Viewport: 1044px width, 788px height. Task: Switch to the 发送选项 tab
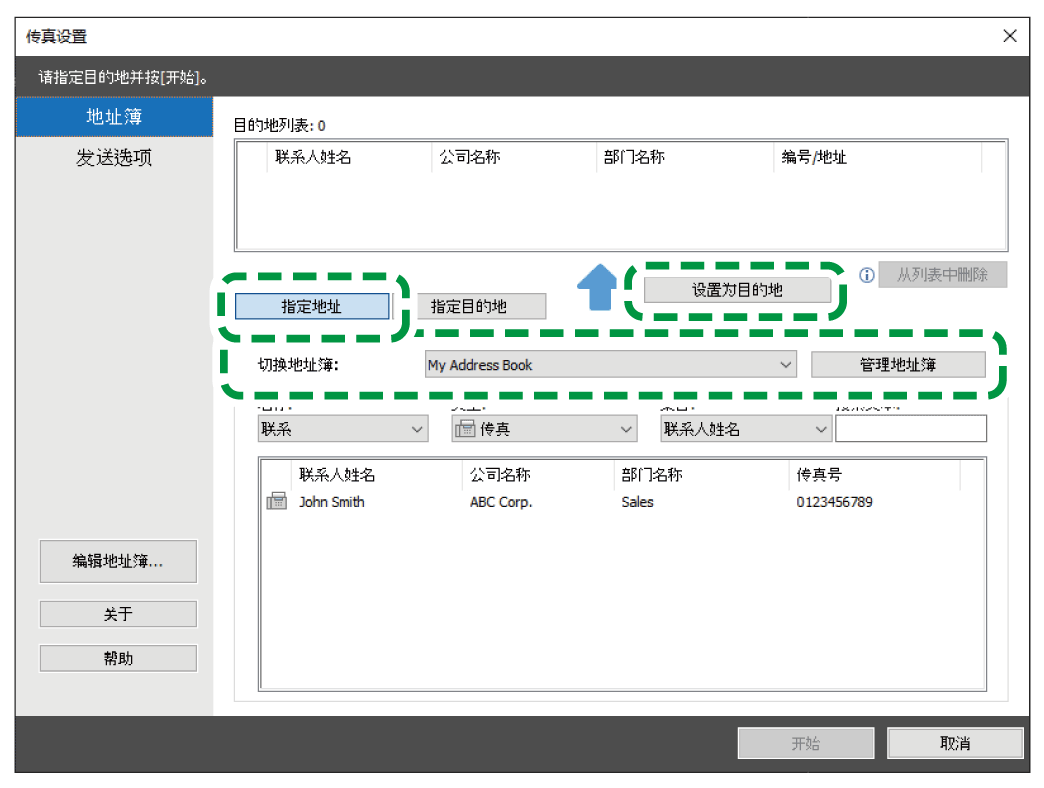coord(114,158)
